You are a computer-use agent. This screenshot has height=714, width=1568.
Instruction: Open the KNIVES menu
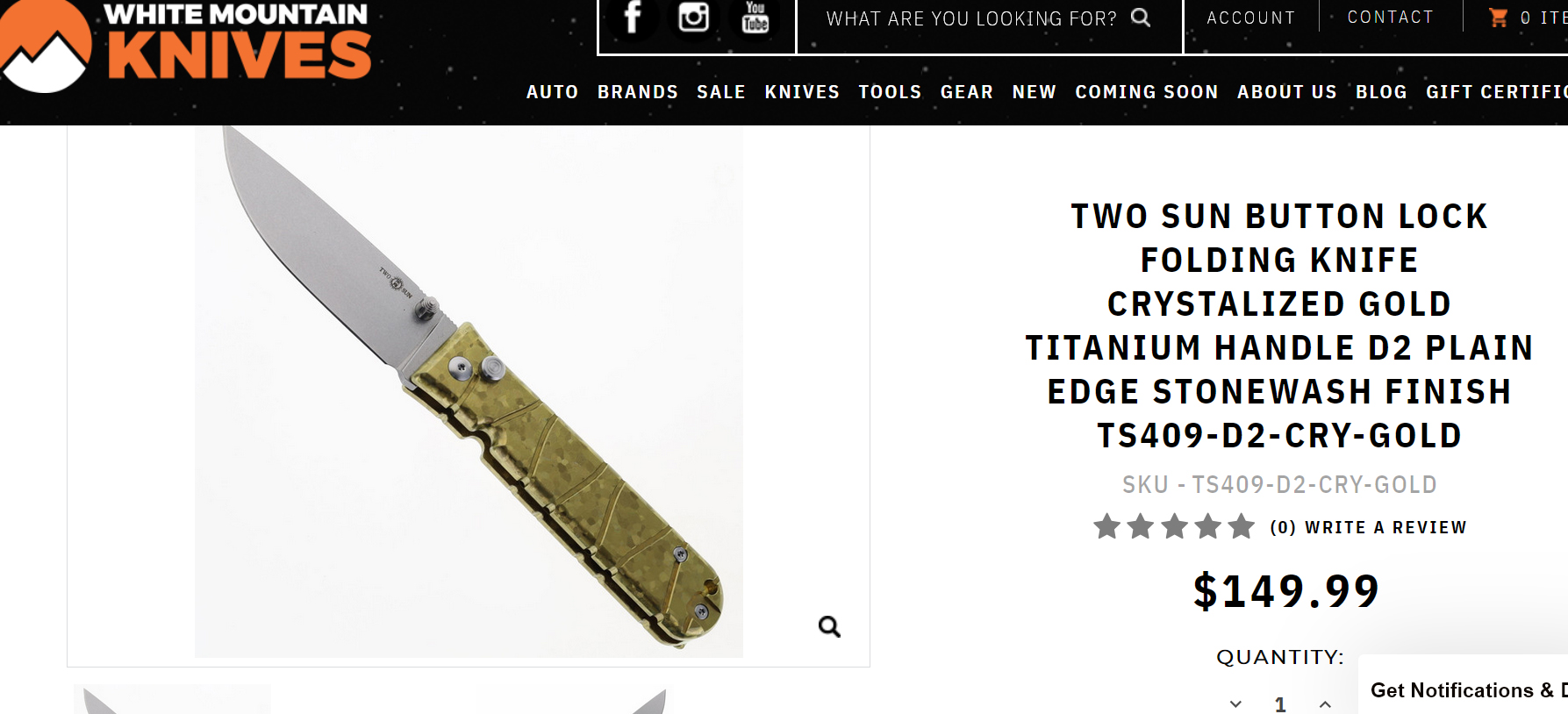[x=802, y=92]
